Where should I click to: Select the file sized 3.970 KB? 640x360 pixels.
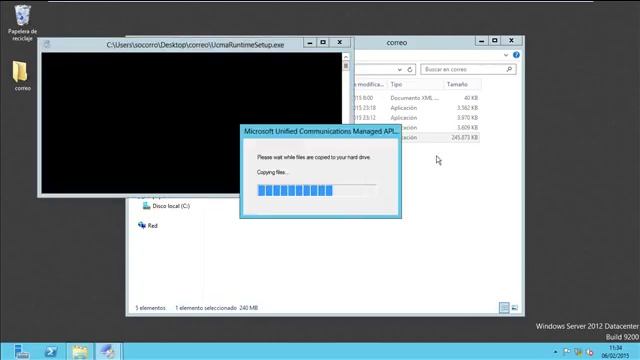click(x=416, y=118)
